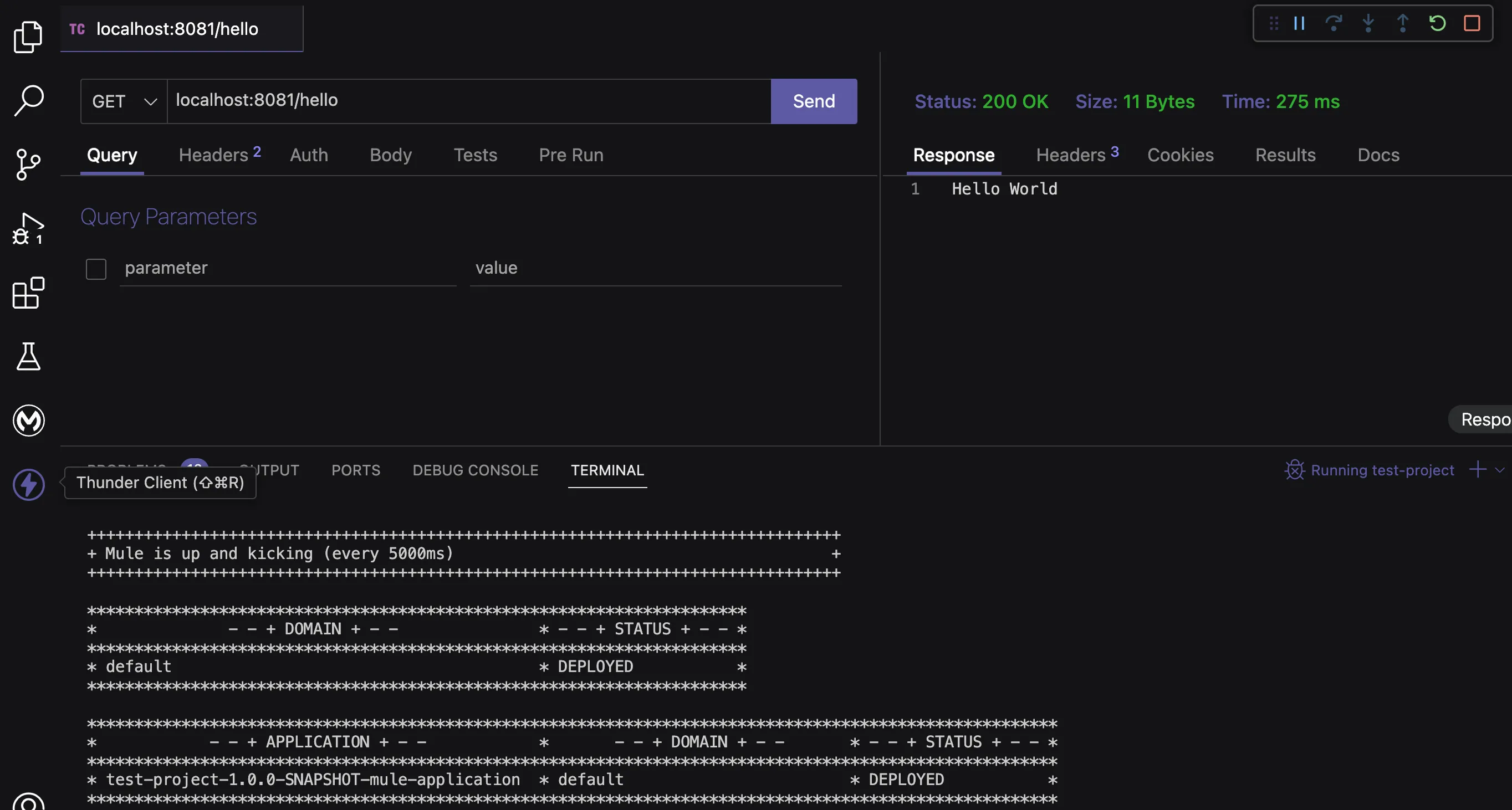Open the Search view
Viewport: 1512px width, 810px height.
(28, 101)
